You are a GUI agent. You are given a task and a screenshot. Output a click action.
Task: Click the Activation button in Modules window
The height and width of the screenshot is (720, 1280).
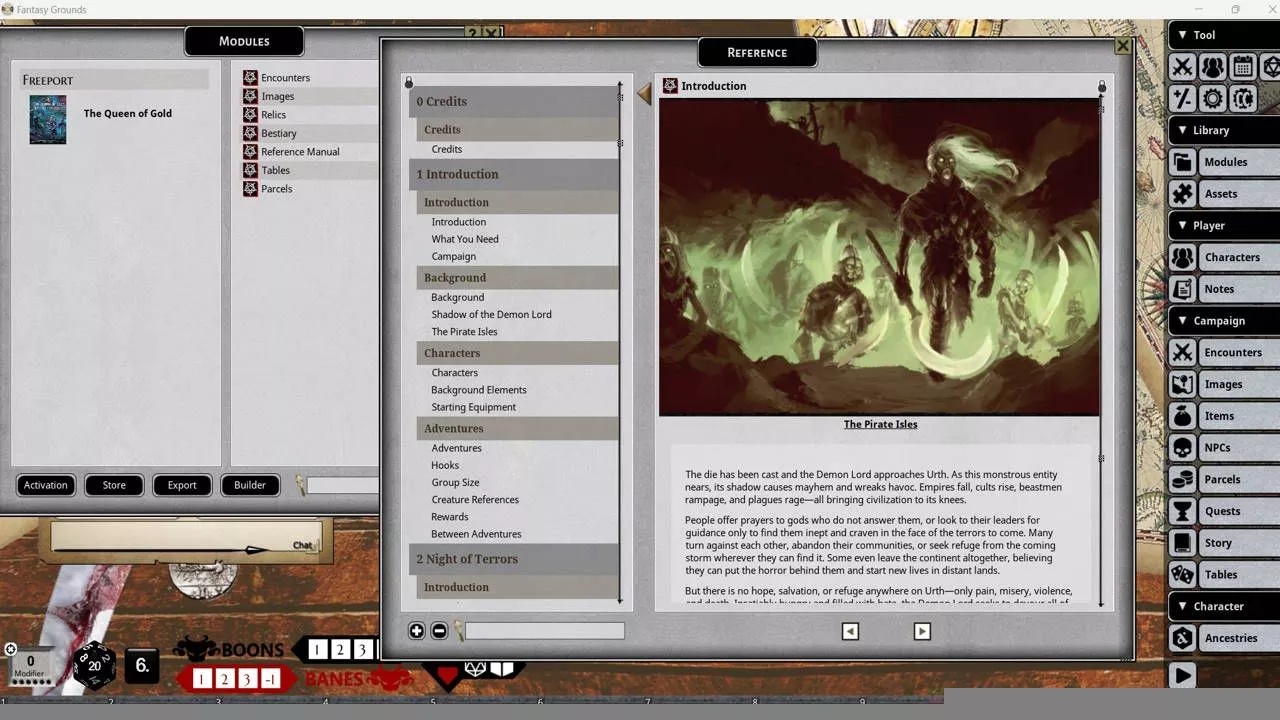coord(46,485)
